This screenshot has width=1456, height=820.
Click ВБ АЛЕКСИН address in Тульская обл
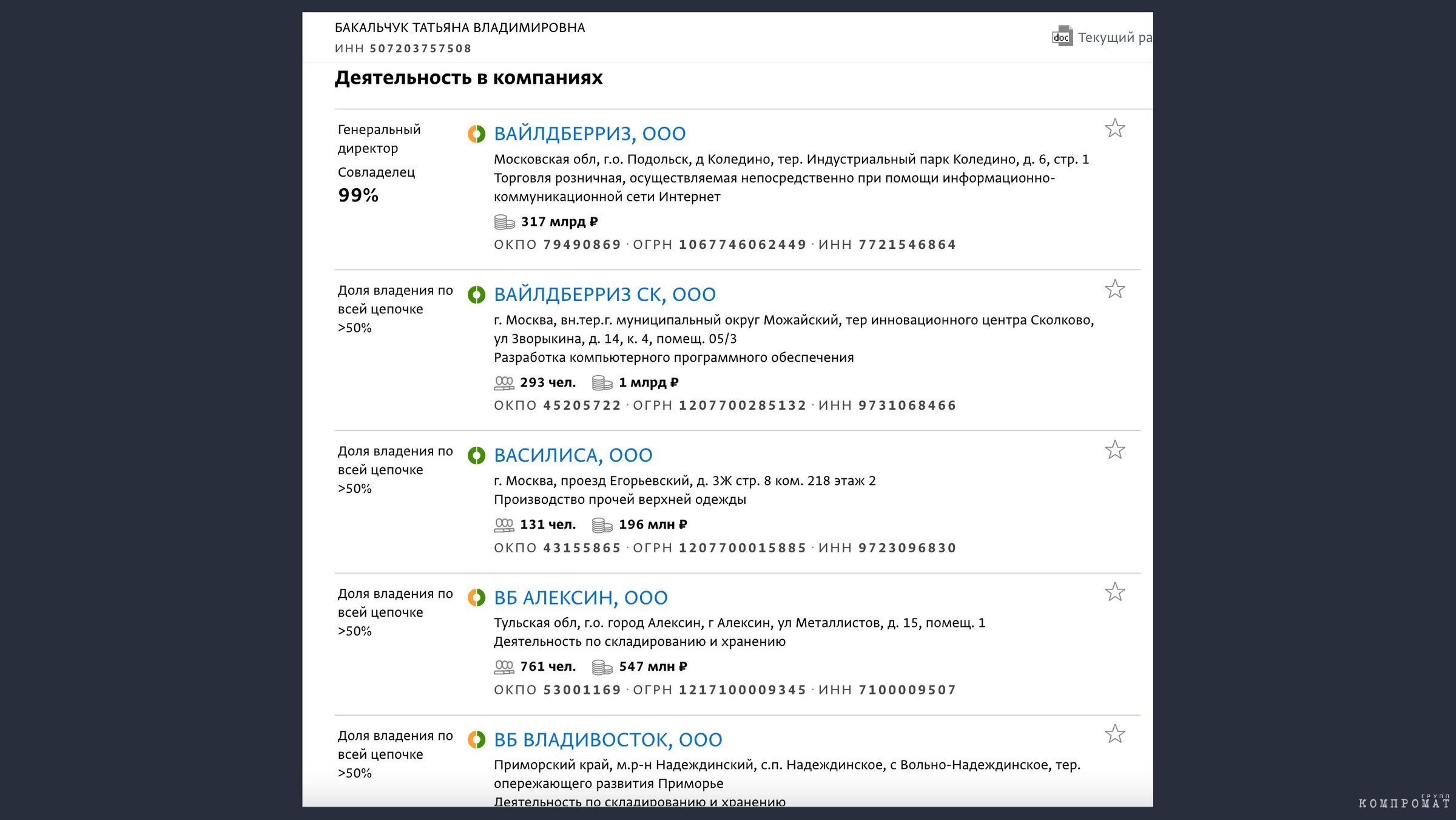[x=740, y=623]
